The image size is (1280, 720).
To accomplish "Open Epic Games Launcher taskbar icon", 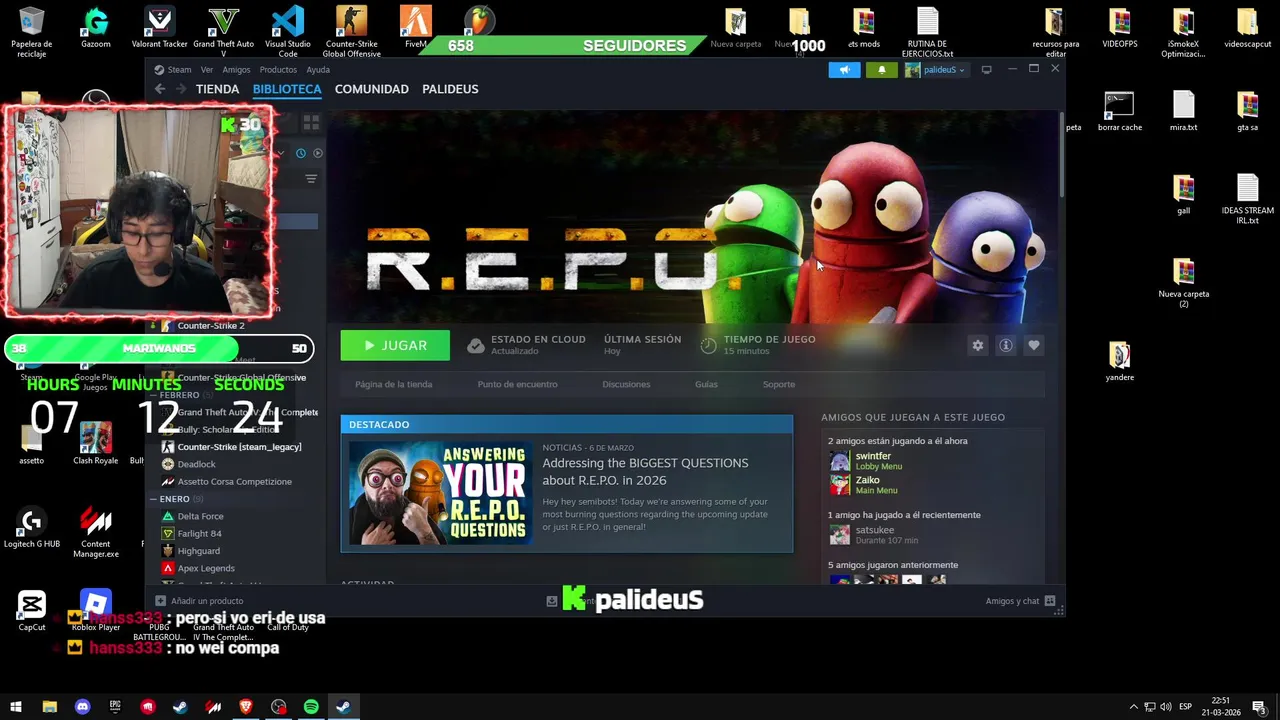I will tap(115, 707).
